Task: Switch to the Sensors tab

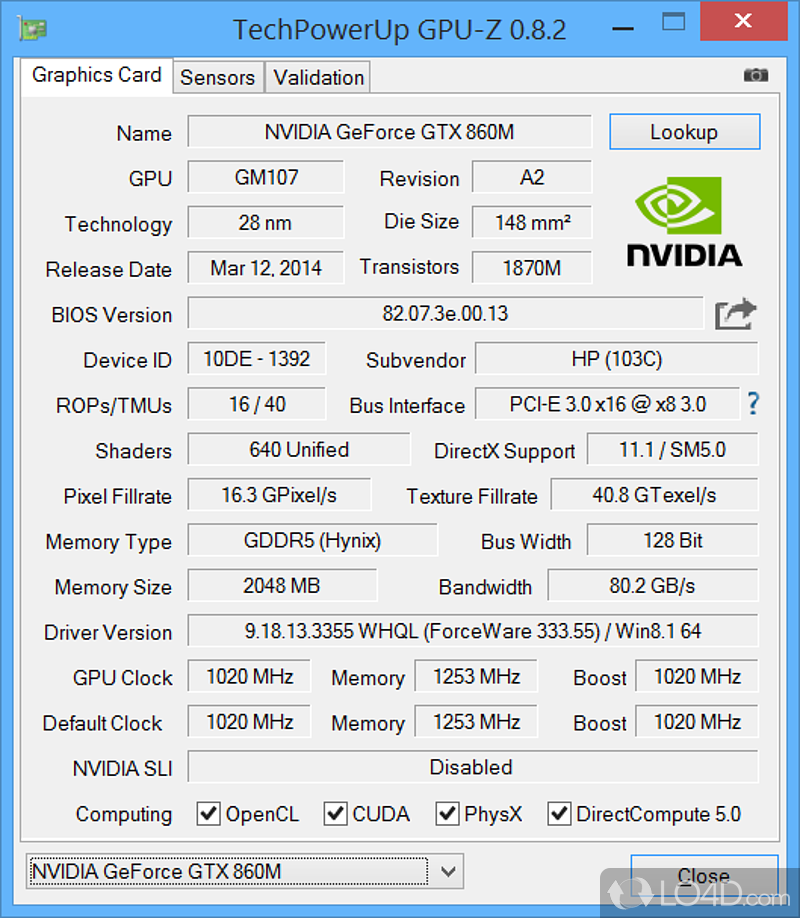Action: click(218, 77)
